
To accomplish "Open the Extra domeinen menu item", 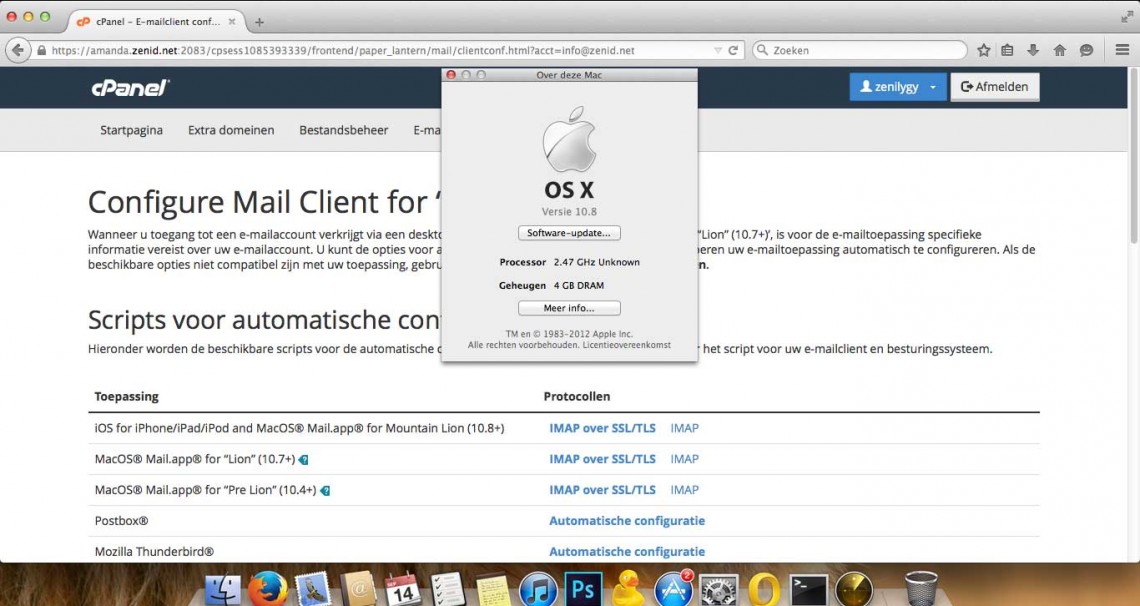I will click(231, 130).
